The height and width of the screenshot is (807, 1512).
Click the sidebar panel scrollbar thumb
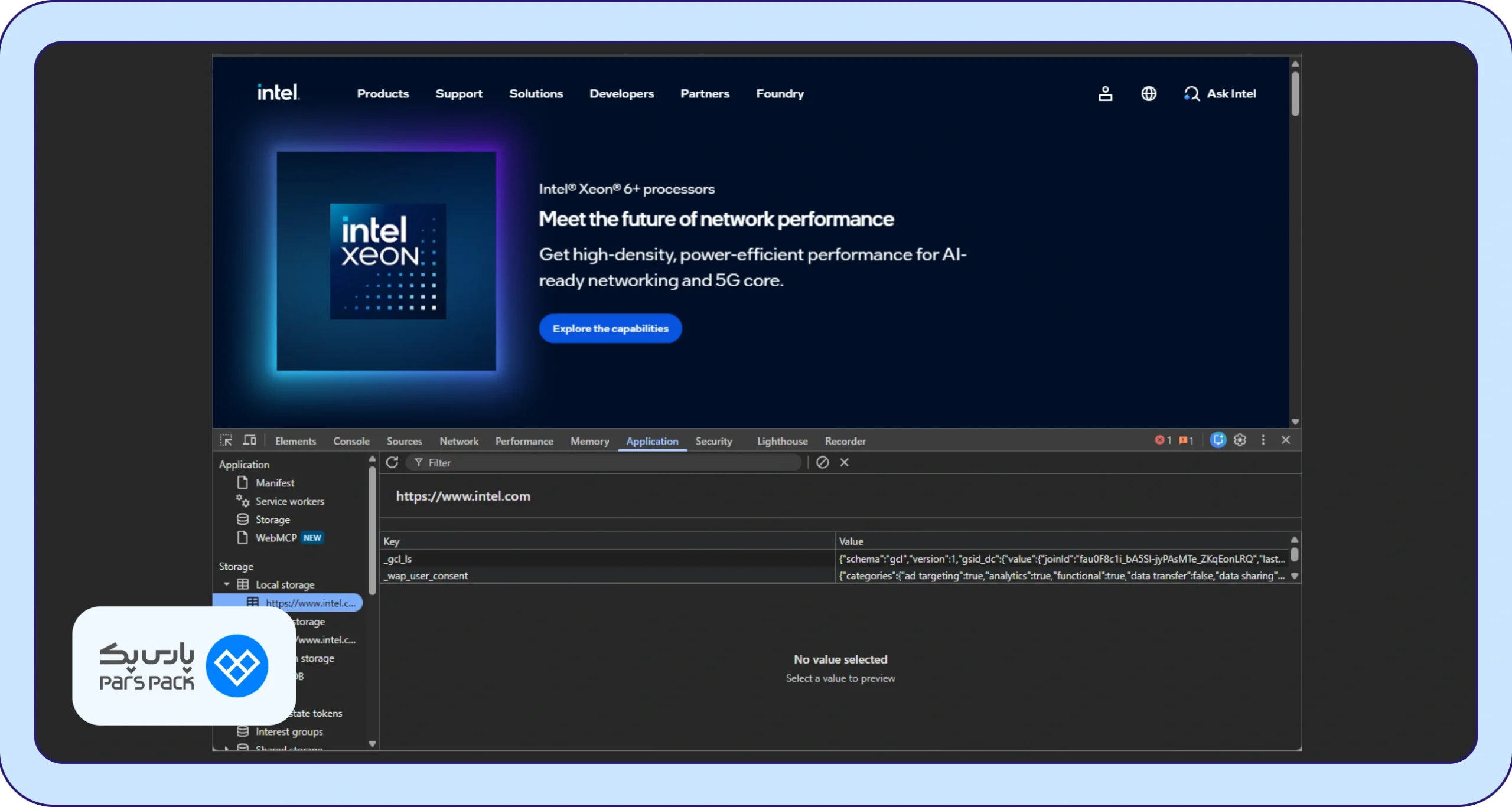coord(372,530)
